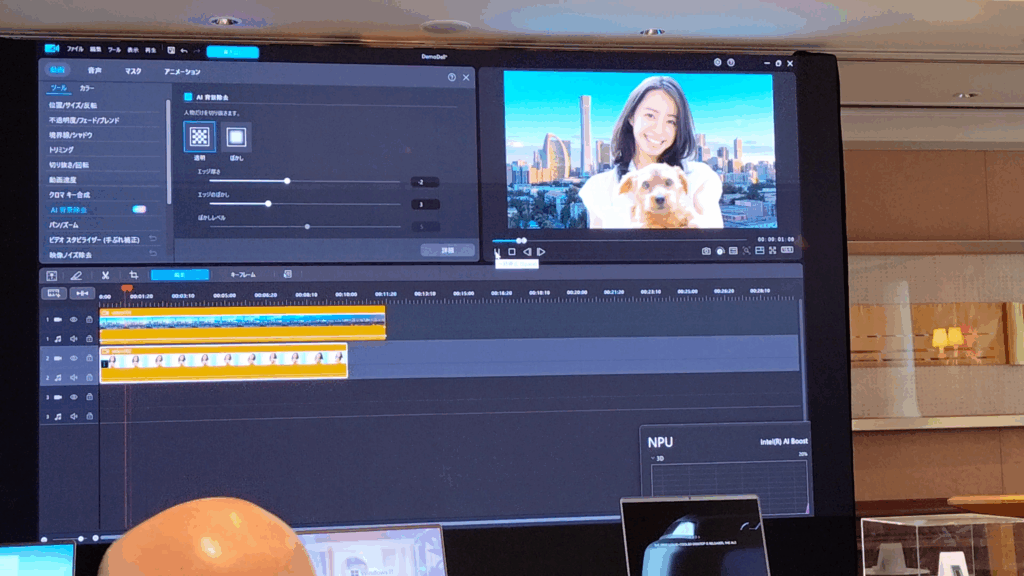Image resolution: width=1024 pixels, height=576 pixels.
Task: Select the 透明 checkerboard background option
Action: (x=199, y=136)
